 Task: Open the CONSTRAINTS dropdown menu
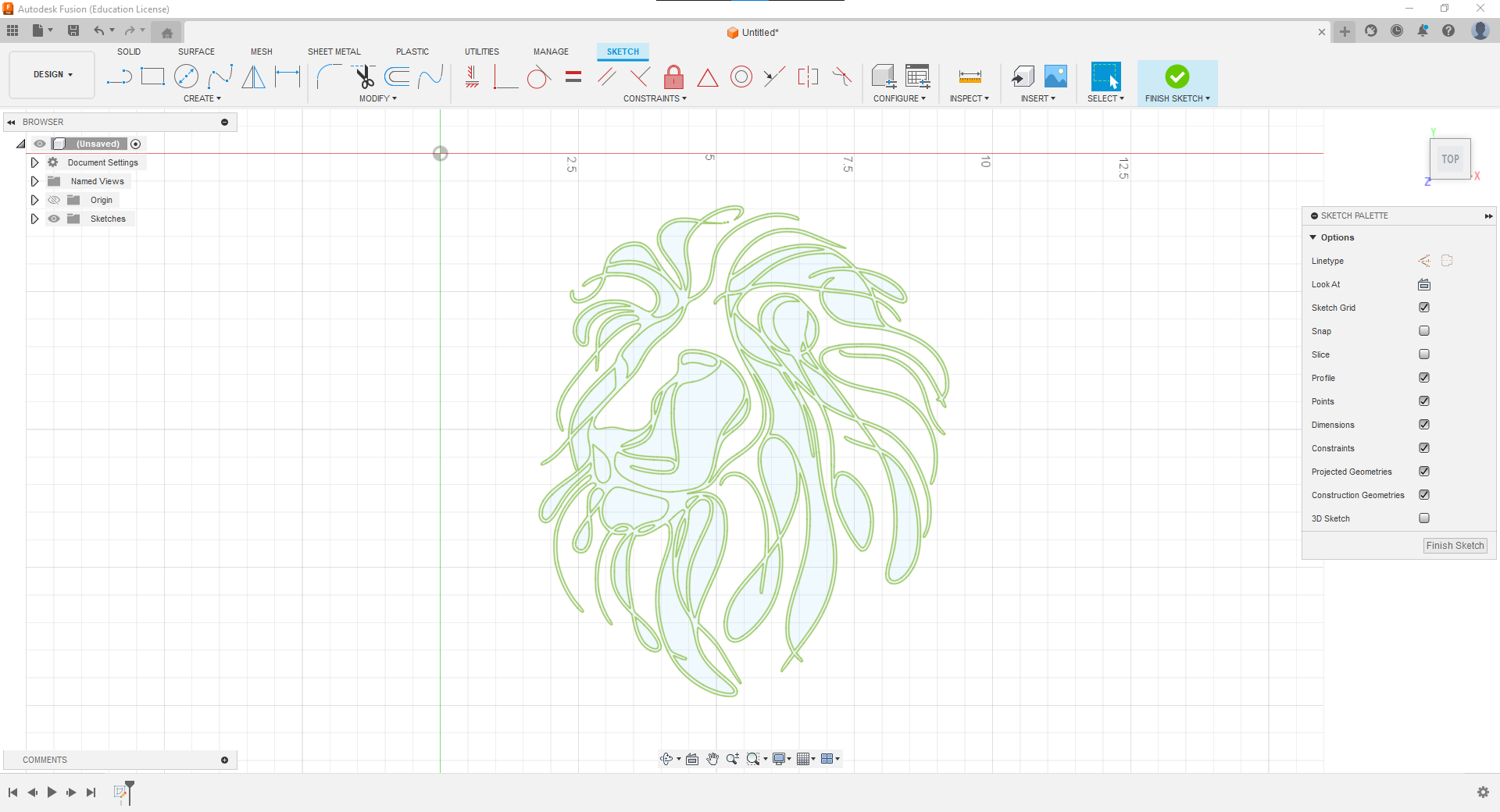[x=655, y=98]
